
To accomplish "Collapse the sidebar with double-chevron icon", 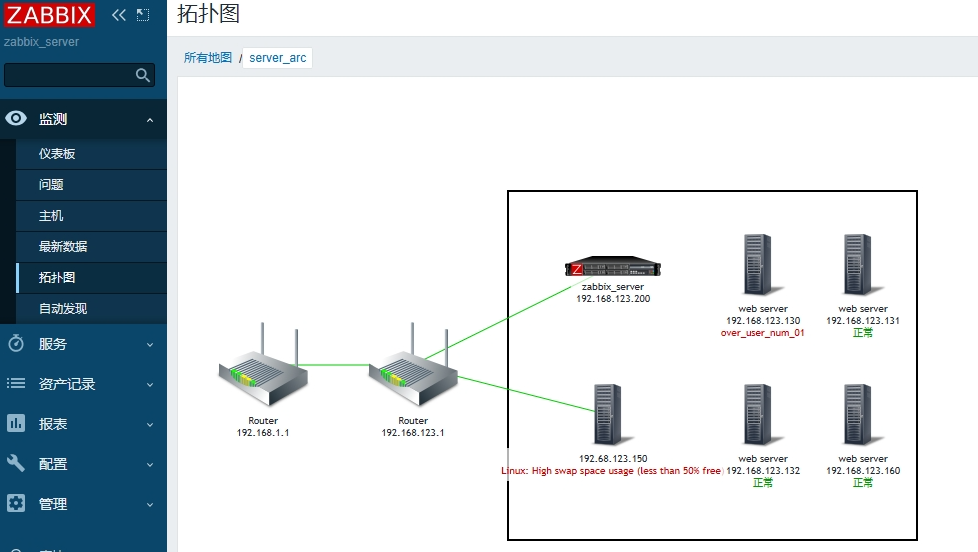I will coord(119,15).
